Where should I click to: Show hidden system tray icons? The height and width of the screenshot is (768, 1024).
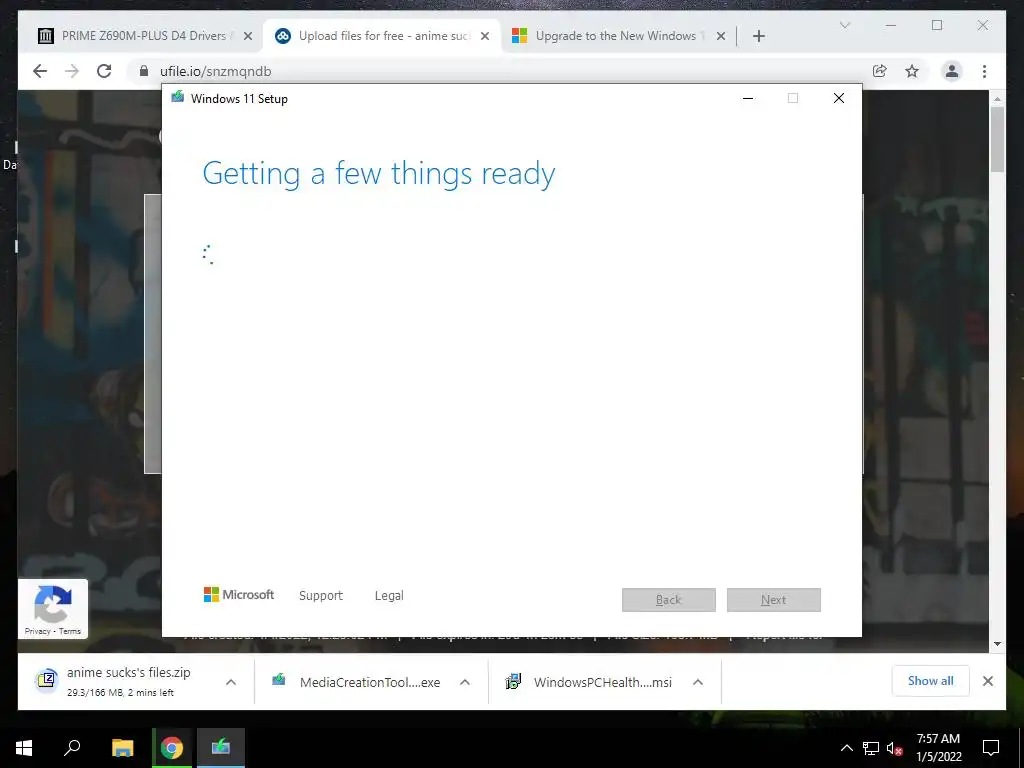point(846,748)
